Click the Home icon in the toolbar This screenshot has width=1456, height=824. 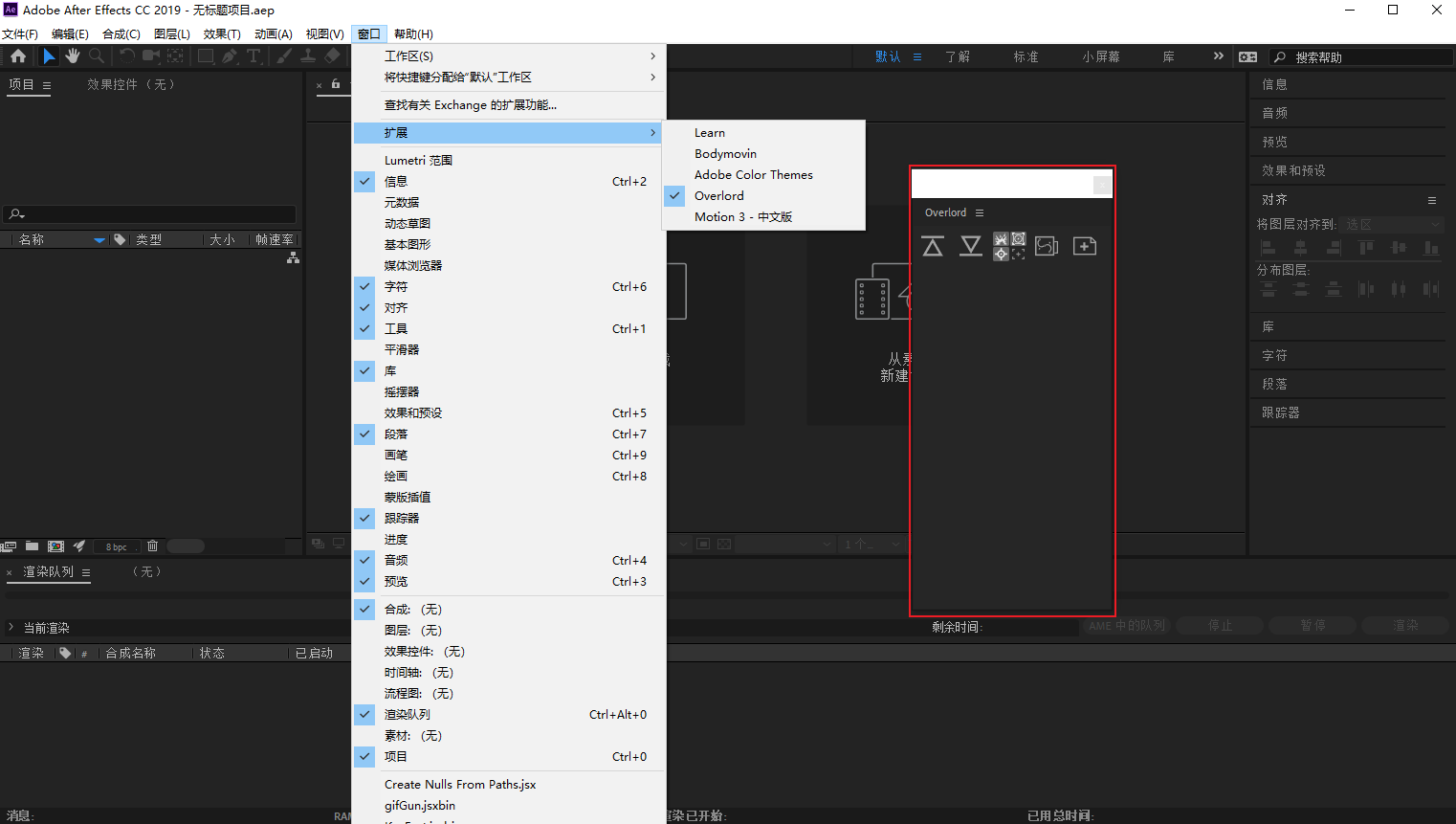point(18,56)
